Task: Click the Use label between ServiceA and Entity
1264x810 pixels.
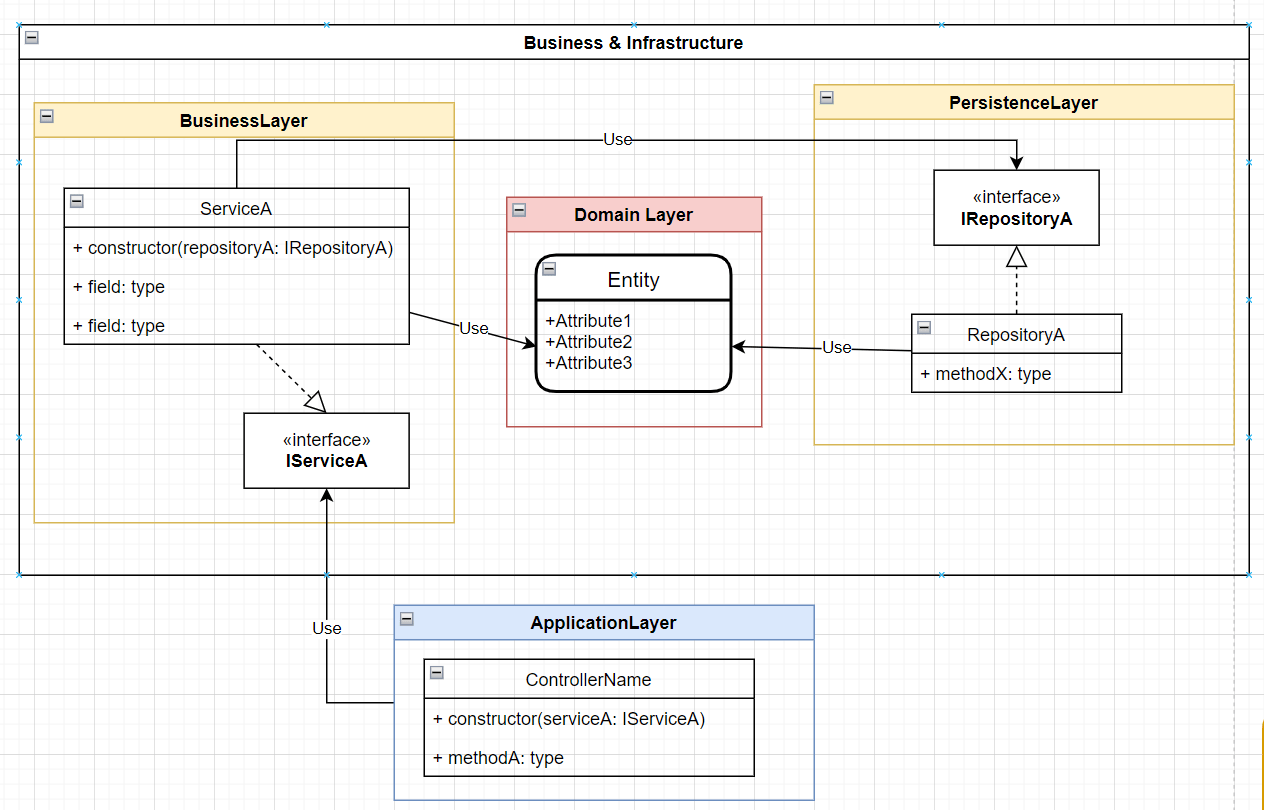Action: pos(473,328)
